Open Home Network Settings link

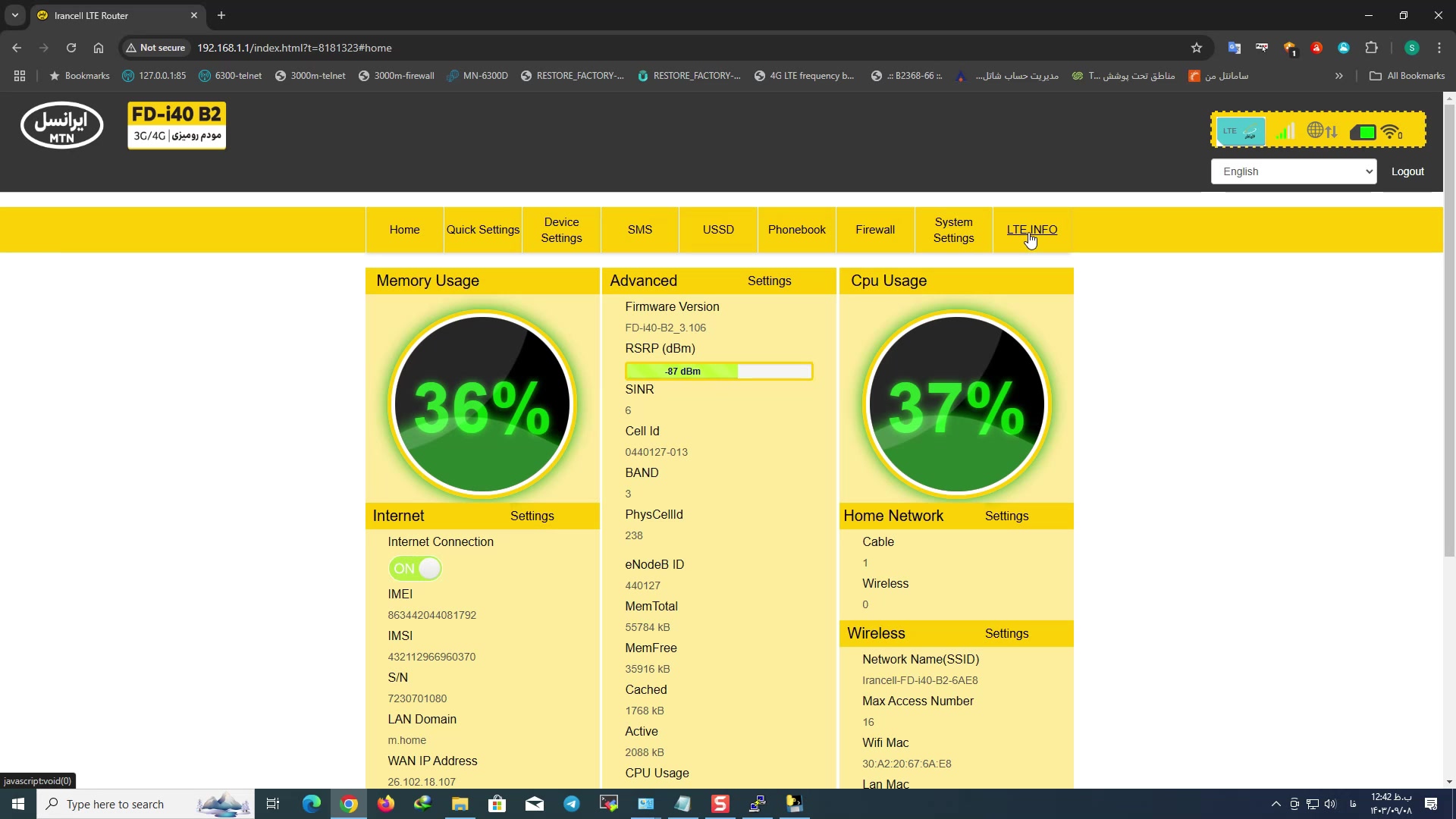tap(1006, 516)
